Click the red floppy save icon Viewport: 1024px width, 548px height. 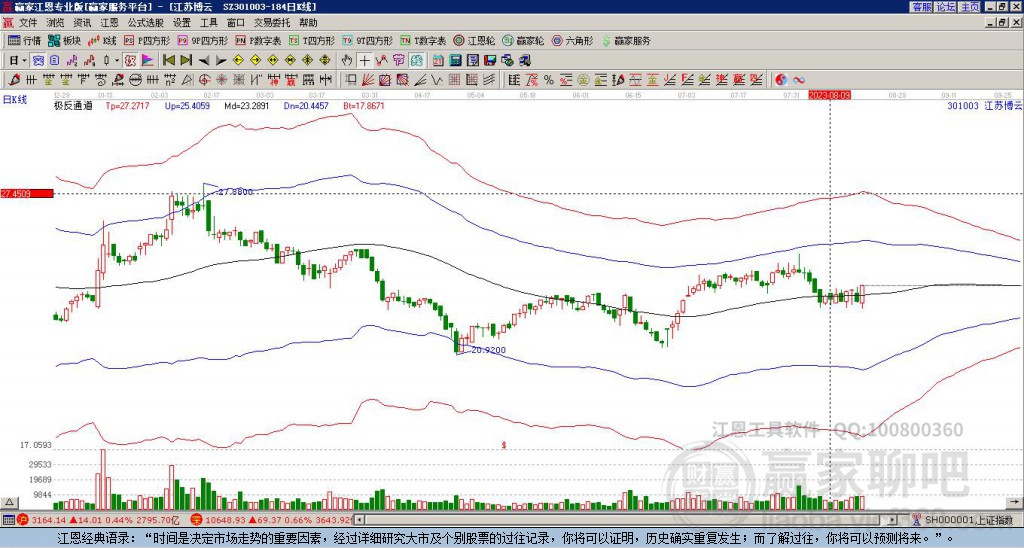(491, 61)
